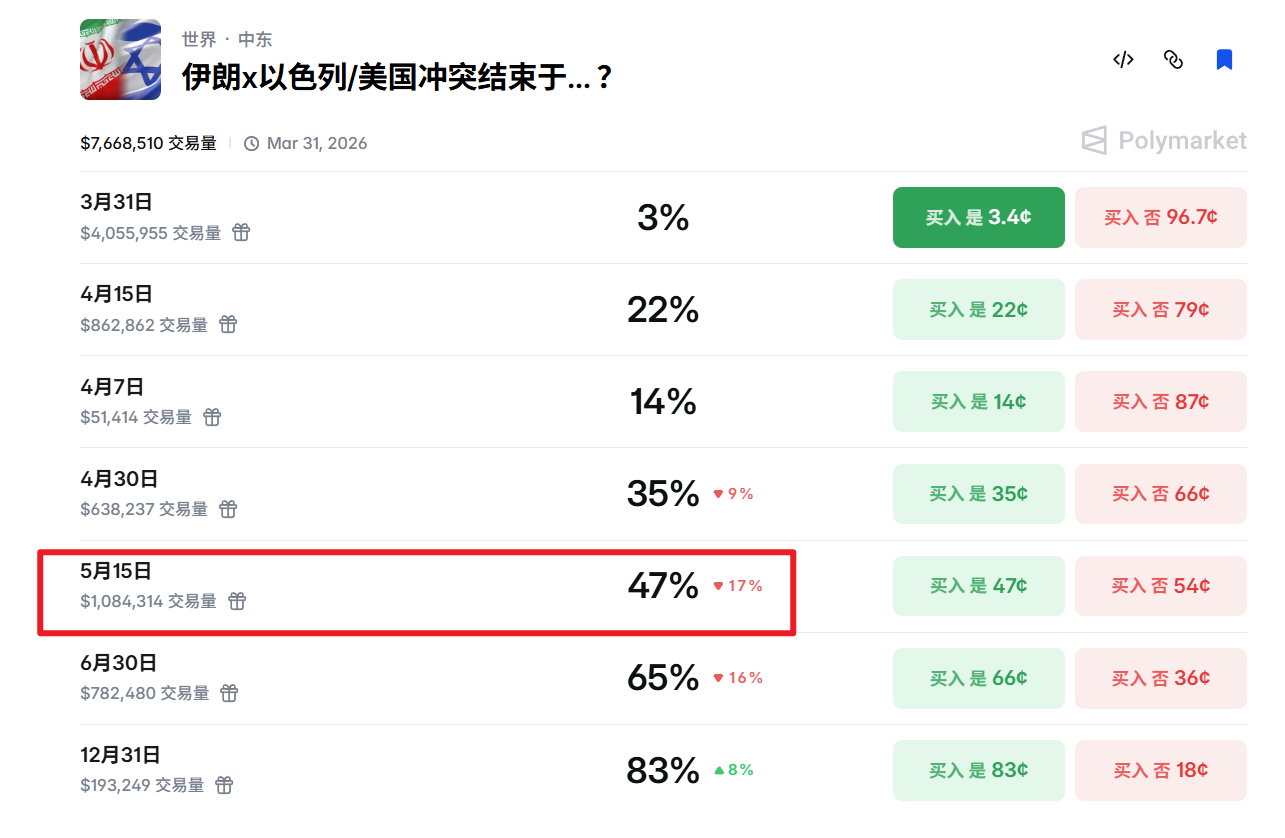The height and width of the screenshot is (838, 1285).
Task: Click gift icon in 4月7日 row
Action: pos(212,417)
